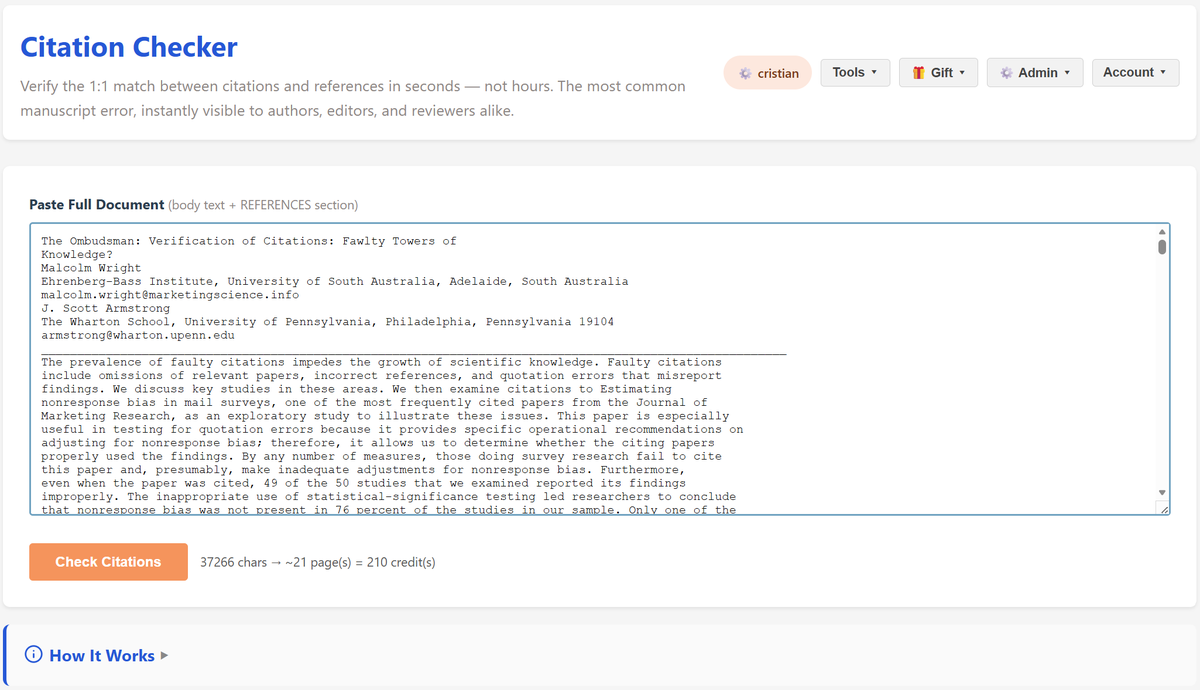Viewport: 1200px width, 690px height.
Task: Click the How It Works info icon
Action: [33, 655]
